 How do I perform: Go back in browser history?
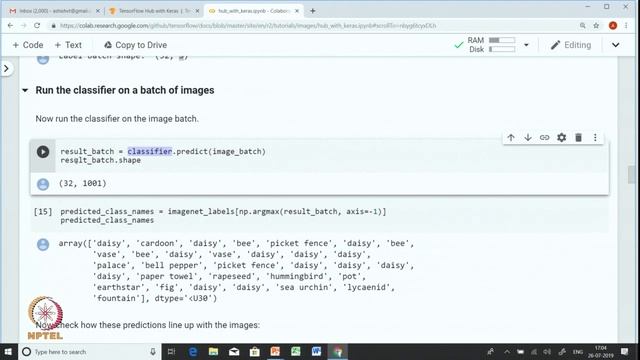click(x=10, y=25)
